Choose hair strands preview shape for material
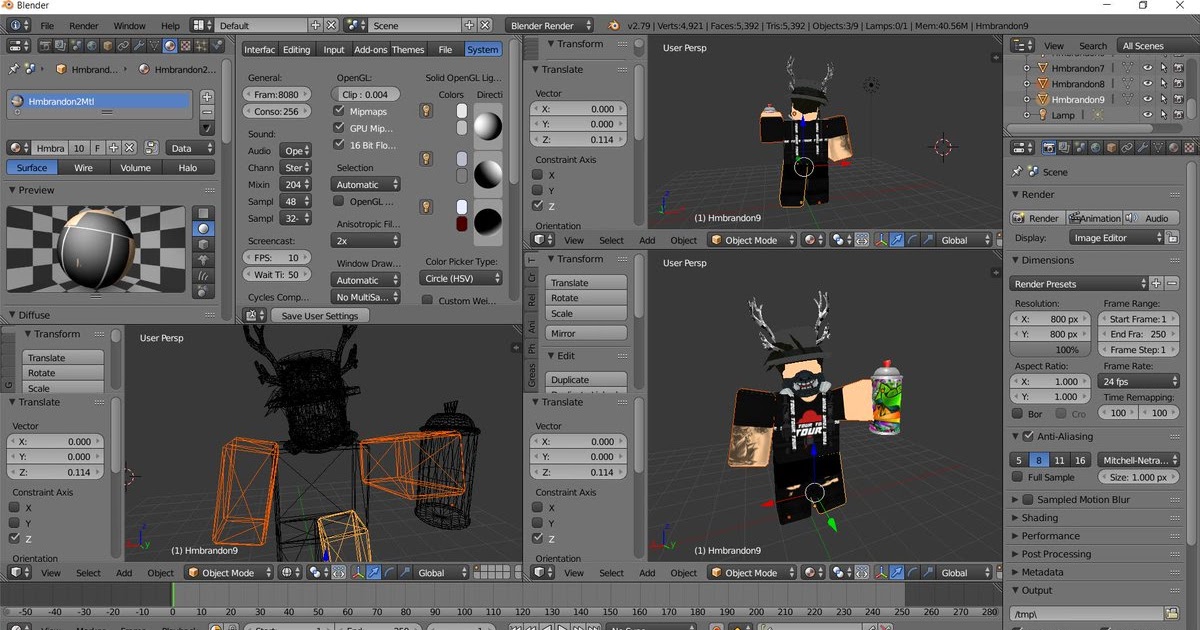The height and width of the screenshot is (630, 1200). [204, 276]
